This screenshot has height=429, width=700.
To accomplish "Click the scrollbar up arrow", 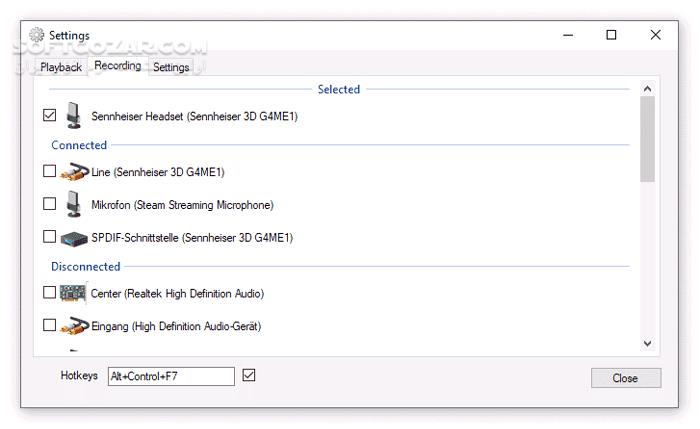I will [647, 88].
